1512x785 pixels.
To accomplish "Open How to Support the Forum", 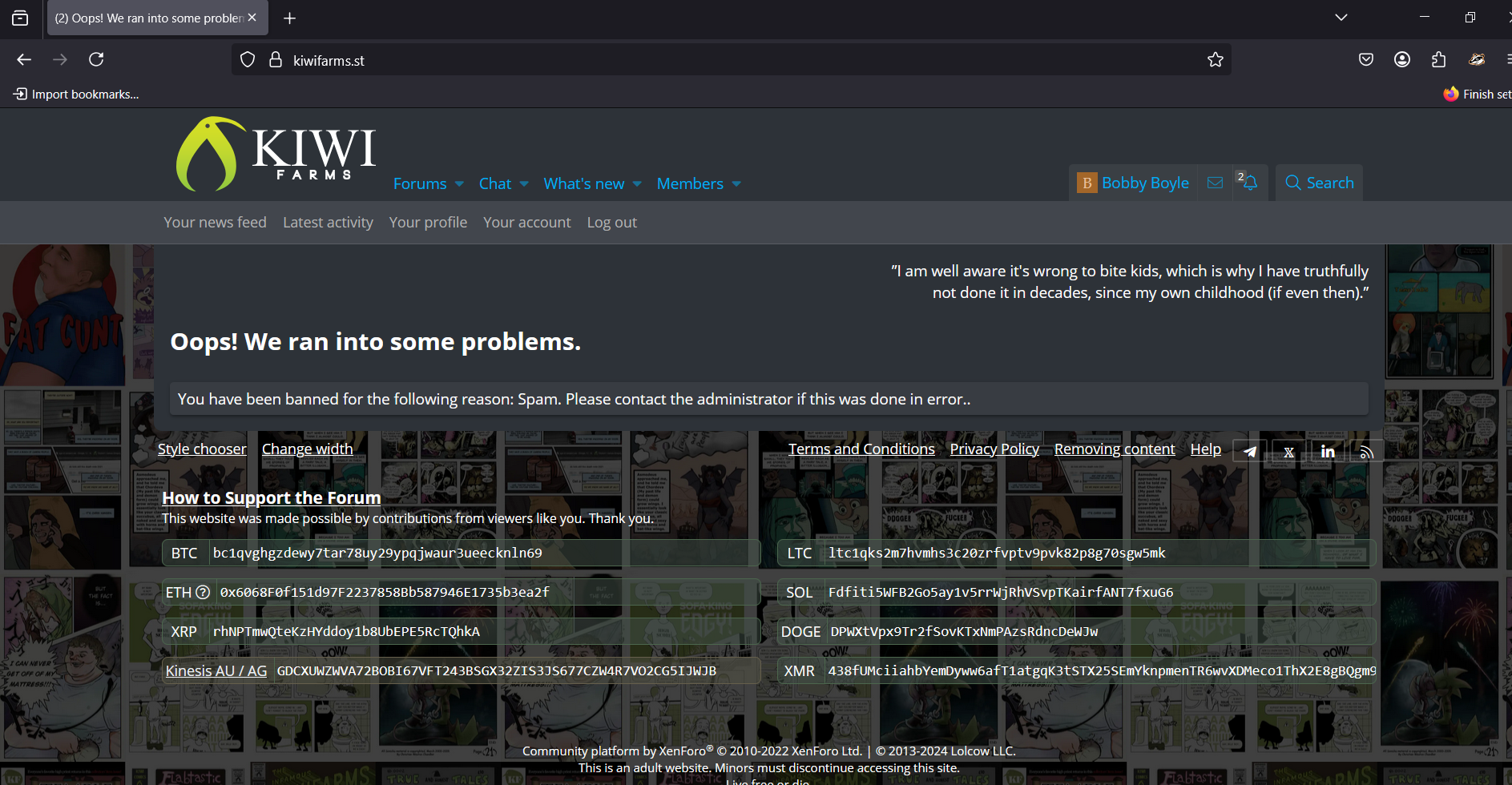I will point(272,498).
